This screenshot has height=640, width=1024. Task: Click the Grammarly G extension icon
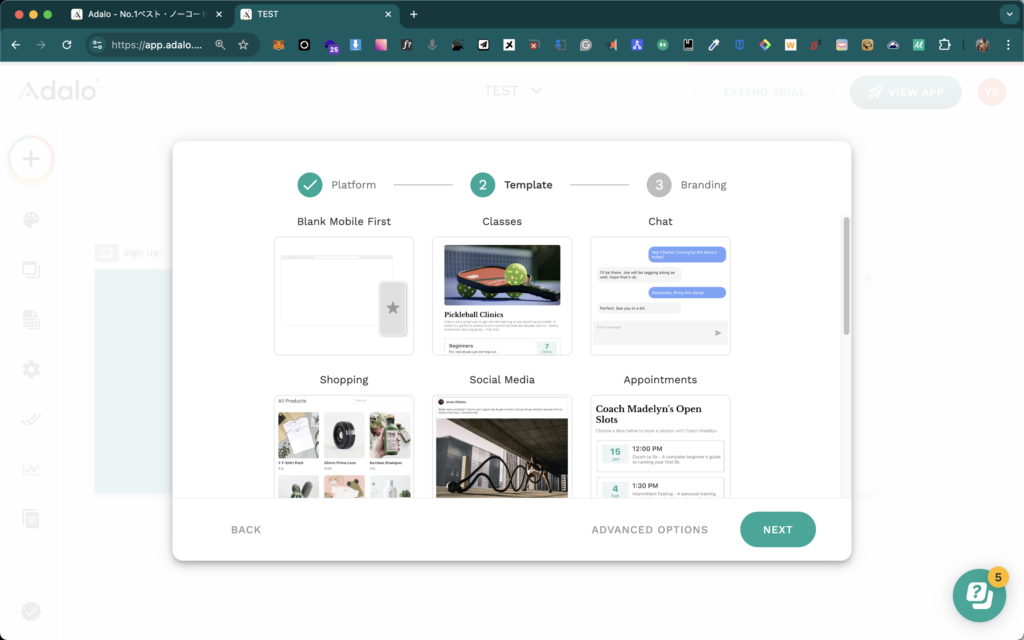pos(586,45)
